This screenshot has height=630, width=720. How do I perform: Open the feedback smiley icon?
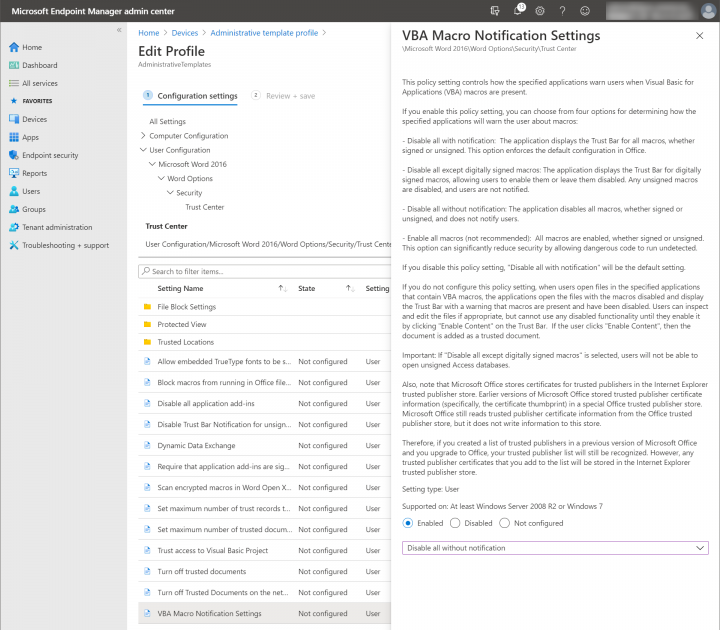(x=585, y=11)
